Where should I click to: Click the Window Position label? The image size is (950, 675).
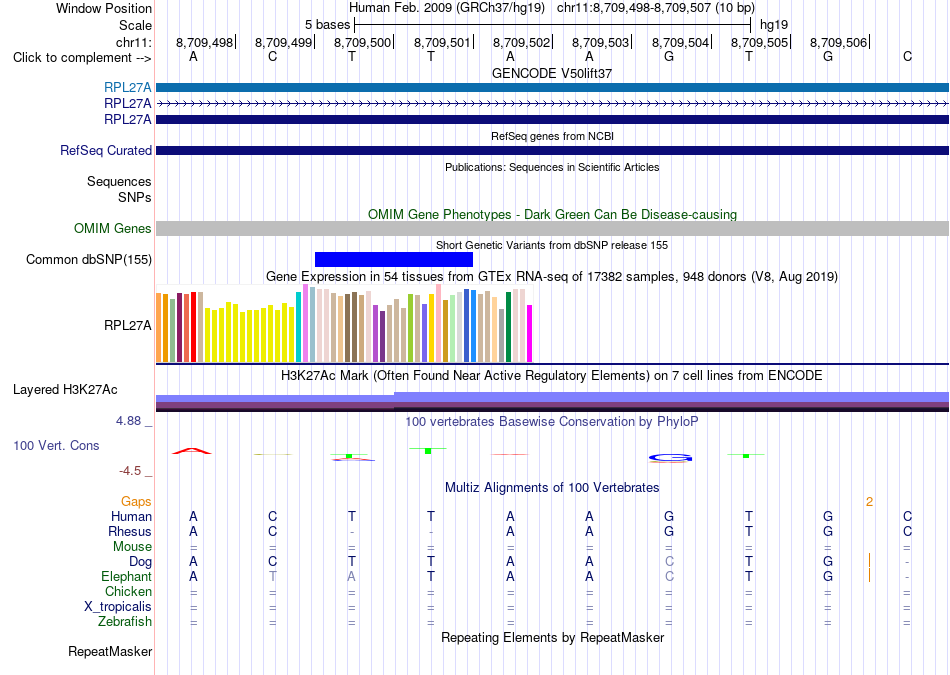tap(104, 8)
